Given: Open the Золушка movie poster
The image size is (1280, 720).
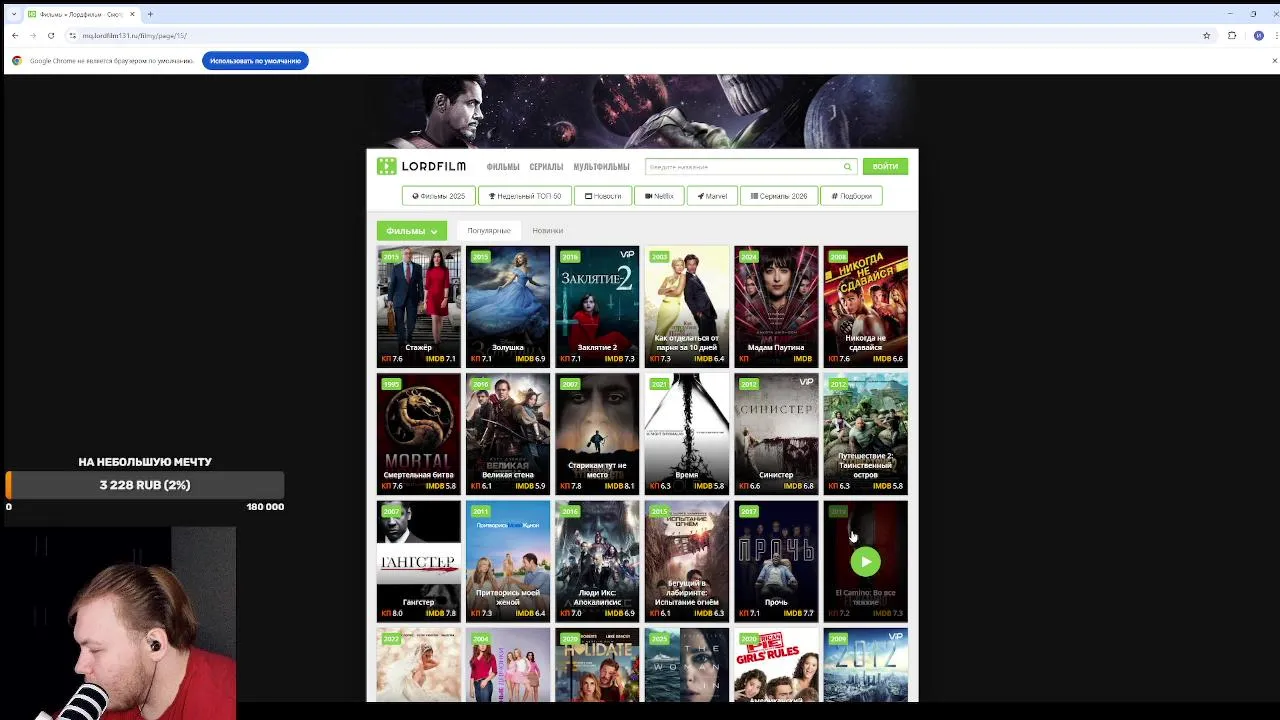Looking at the screenshot, I should 508,306.
